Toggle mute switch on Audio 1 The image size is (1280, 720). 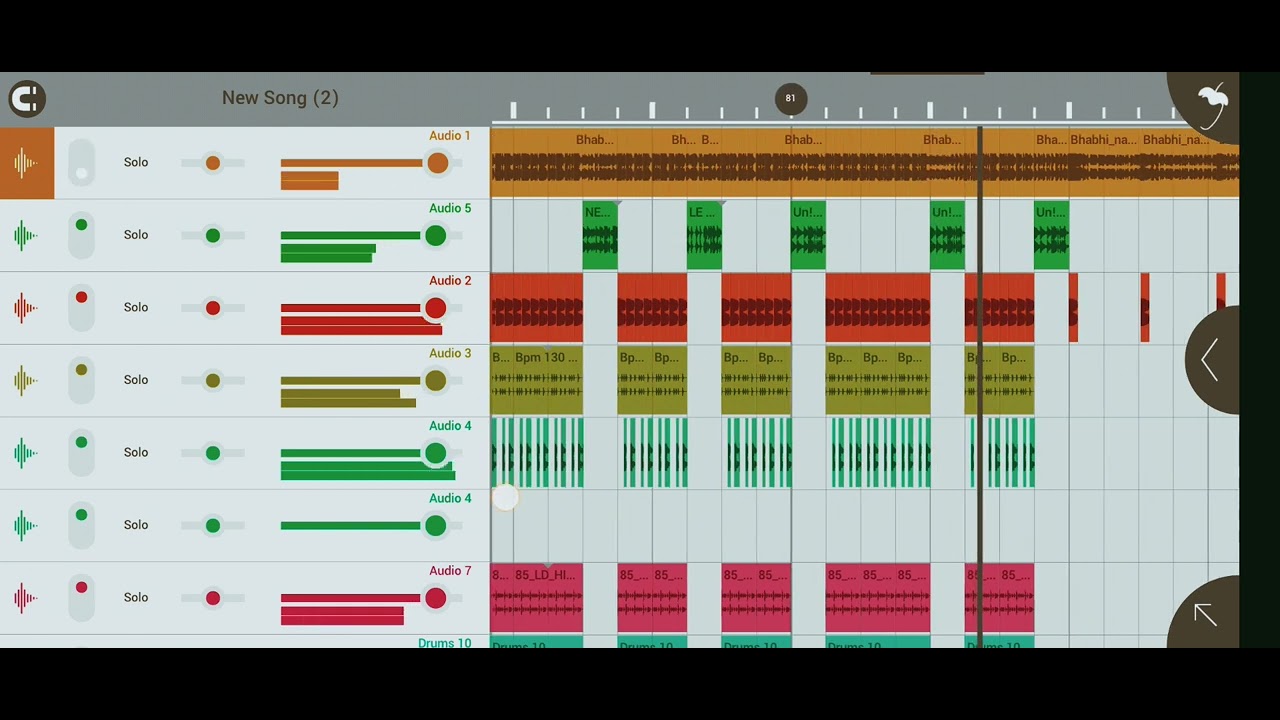(81, 163)
